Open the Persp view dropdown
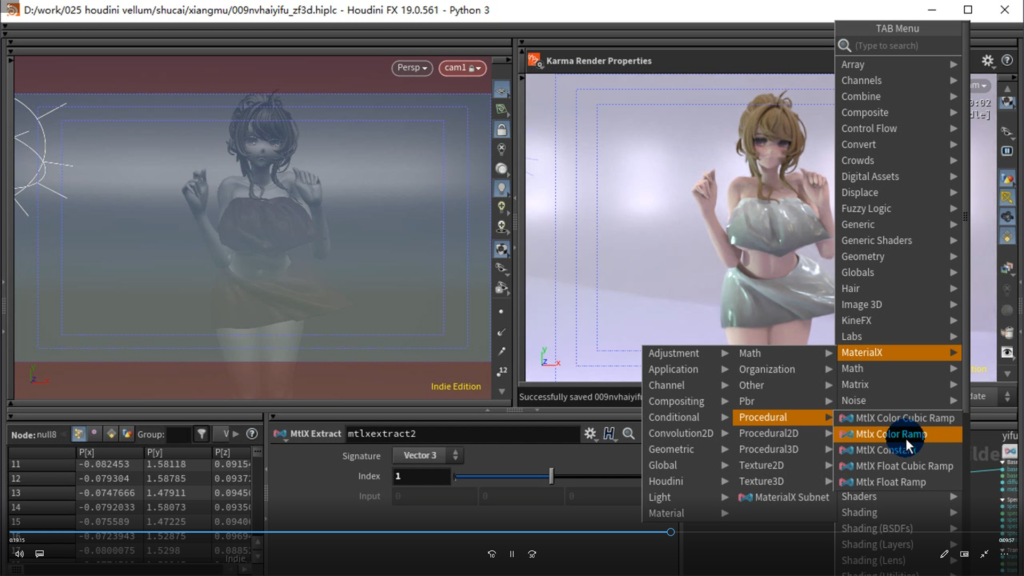Screen dimensions: 1024x576 (x=411, y=68)
